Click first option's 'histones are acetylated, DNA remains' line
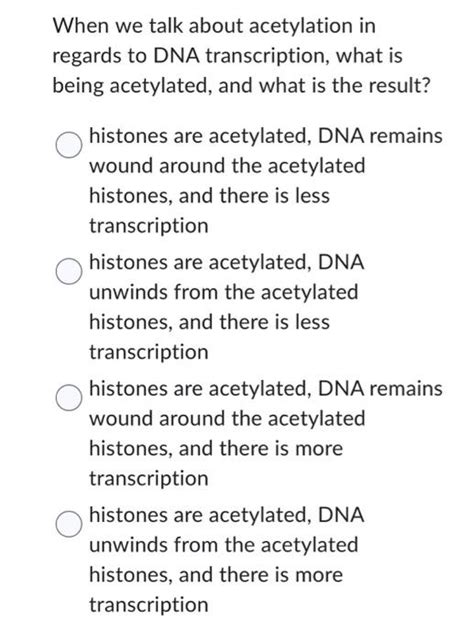Screen dimensions: 474x641 (x=266, y=136)
